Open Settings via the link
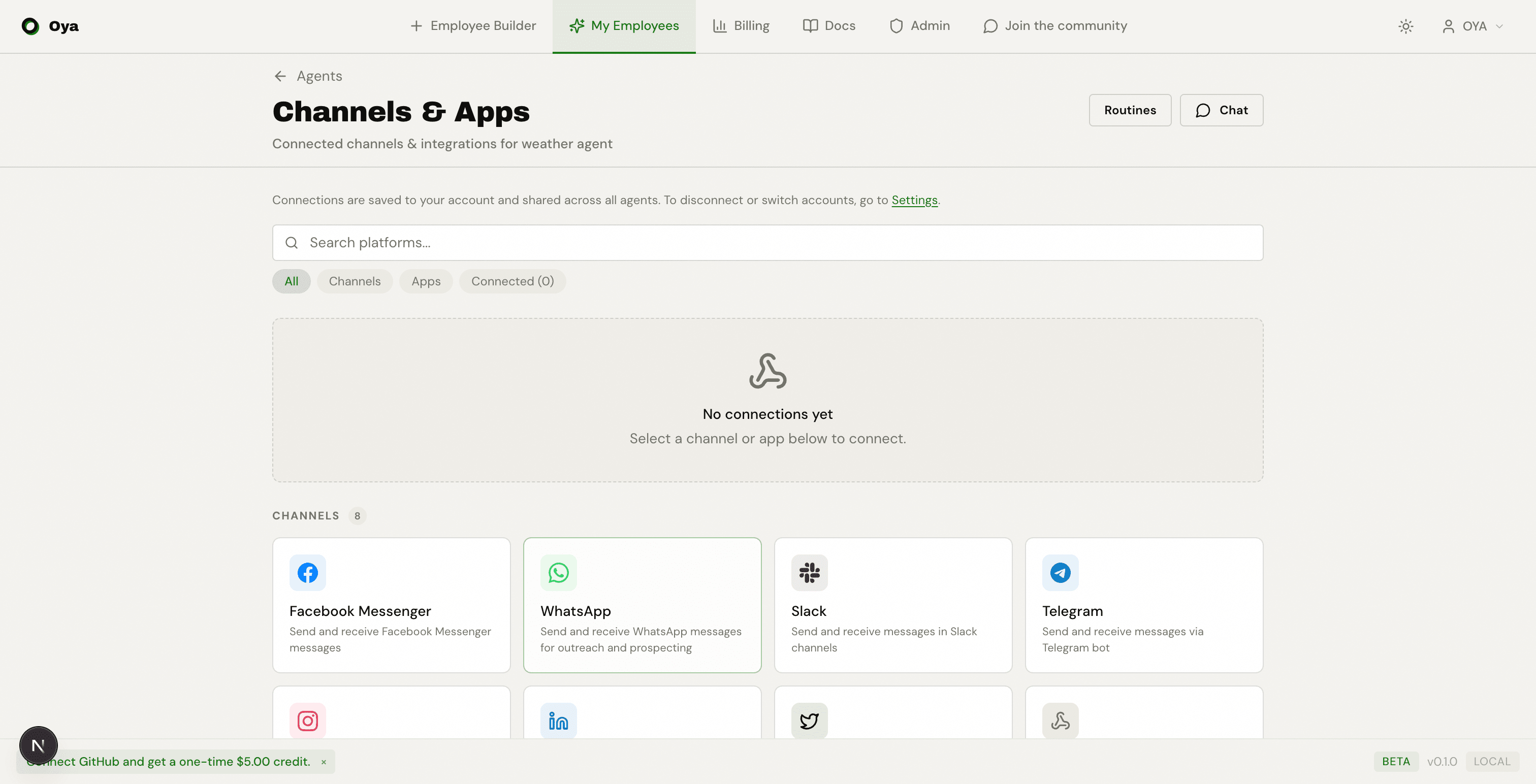Image resolution: width=1536 pixels, height=784 pixels. tap(914, 200)
